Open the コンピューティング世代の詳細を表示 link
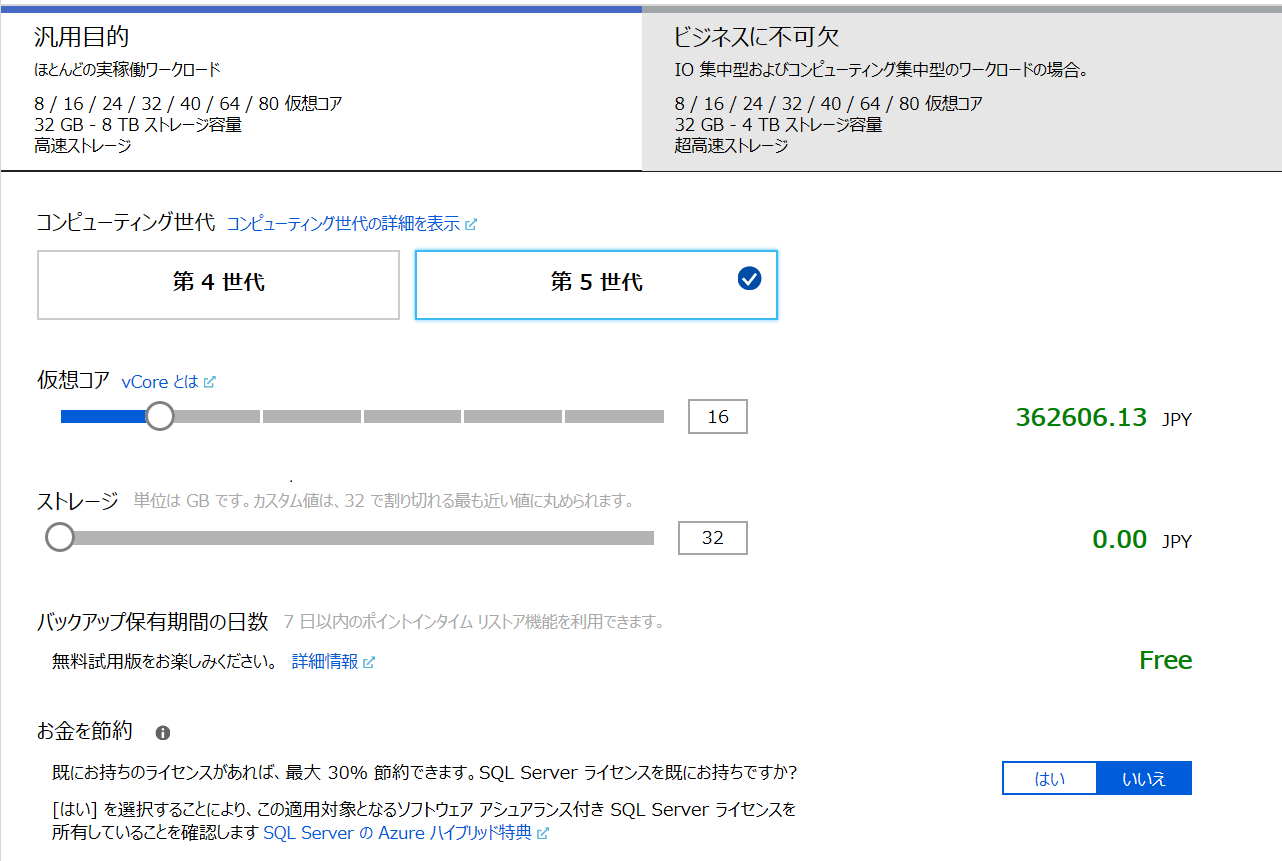Screen dimensions: 1282x861 [x=343, y=224]
